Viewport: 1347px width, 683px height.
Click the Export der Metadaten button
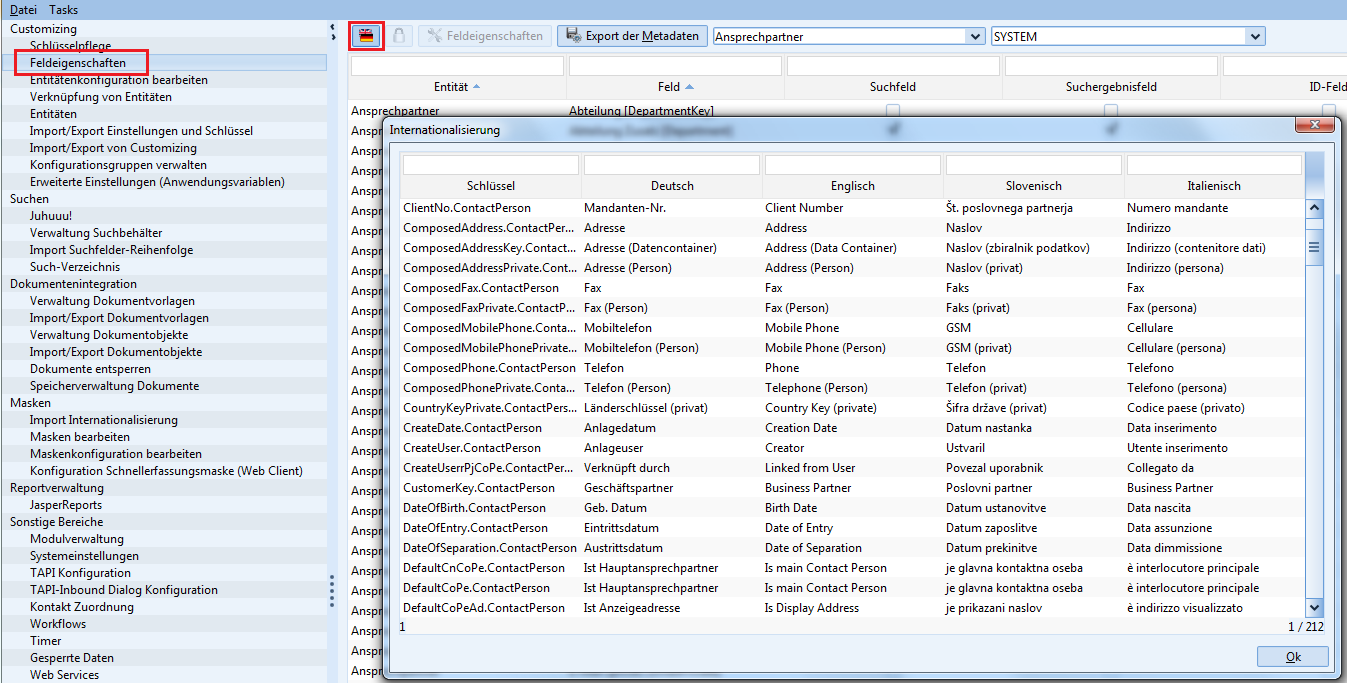(x=632, y=36)
